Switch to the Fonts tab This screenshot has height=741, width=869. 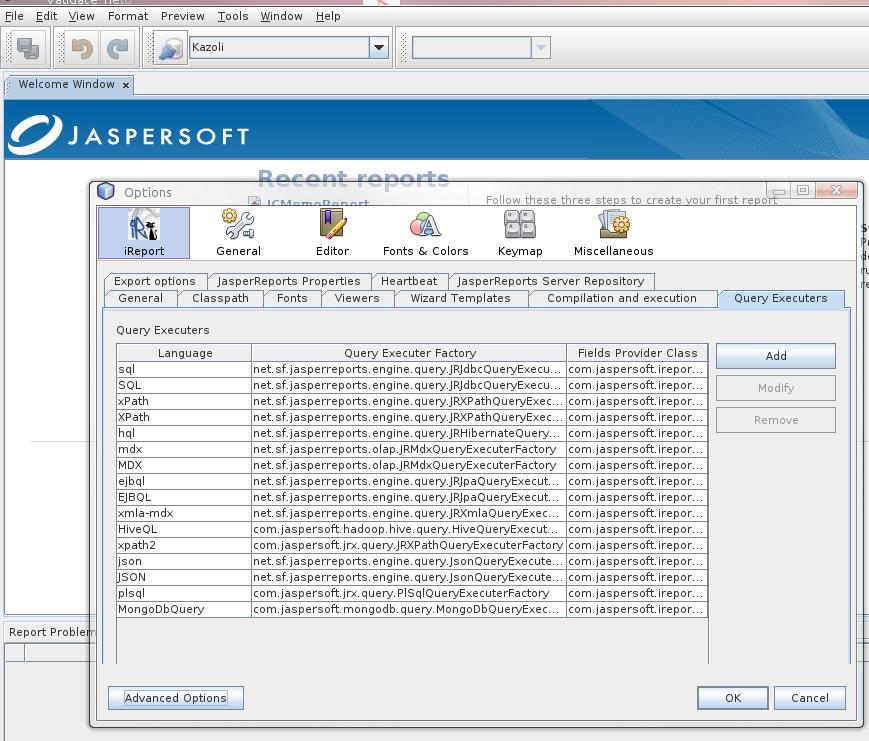click(292, 298)
